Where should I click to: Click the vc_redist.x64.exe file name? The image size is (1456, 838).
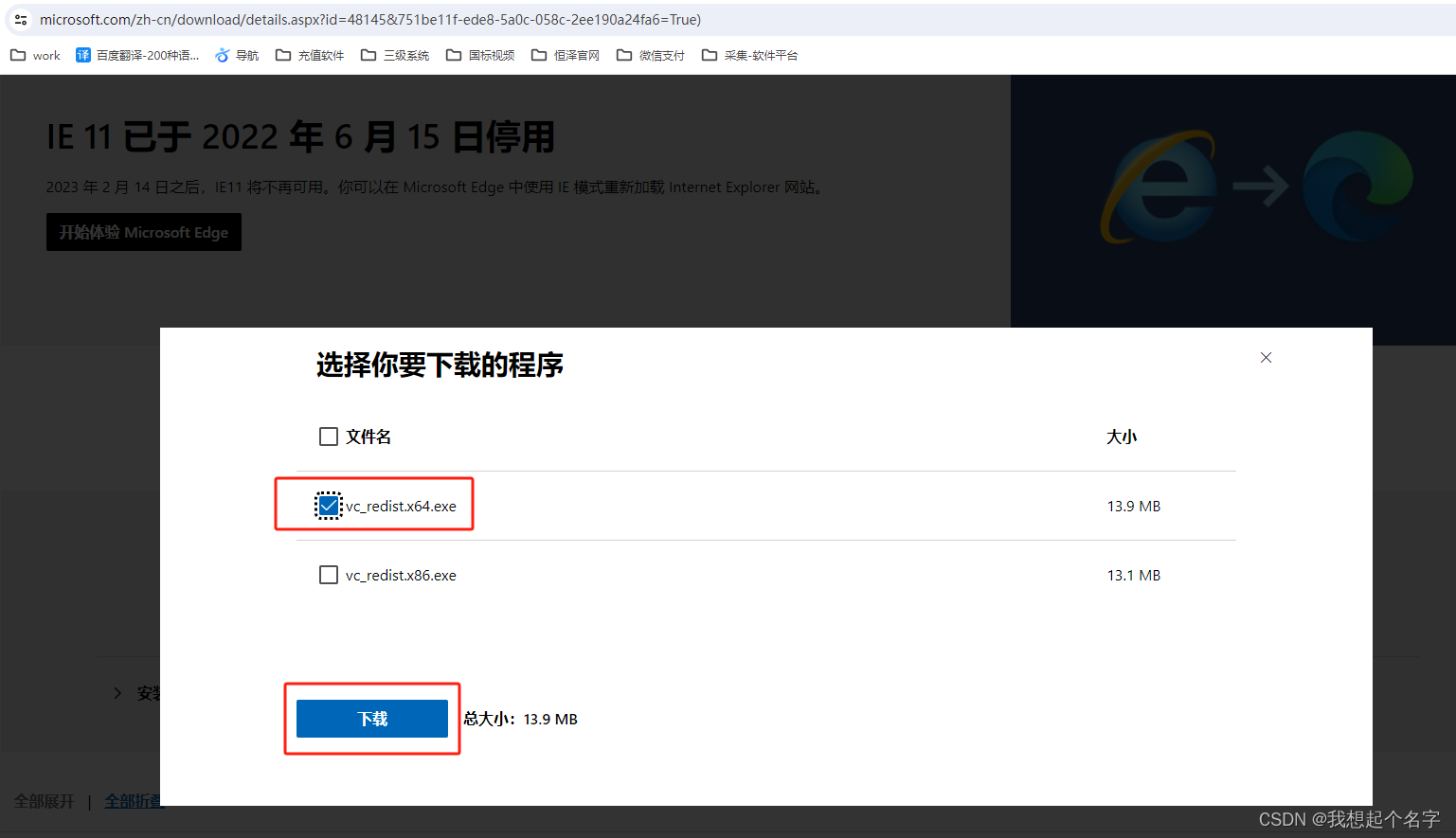point(401,506)
